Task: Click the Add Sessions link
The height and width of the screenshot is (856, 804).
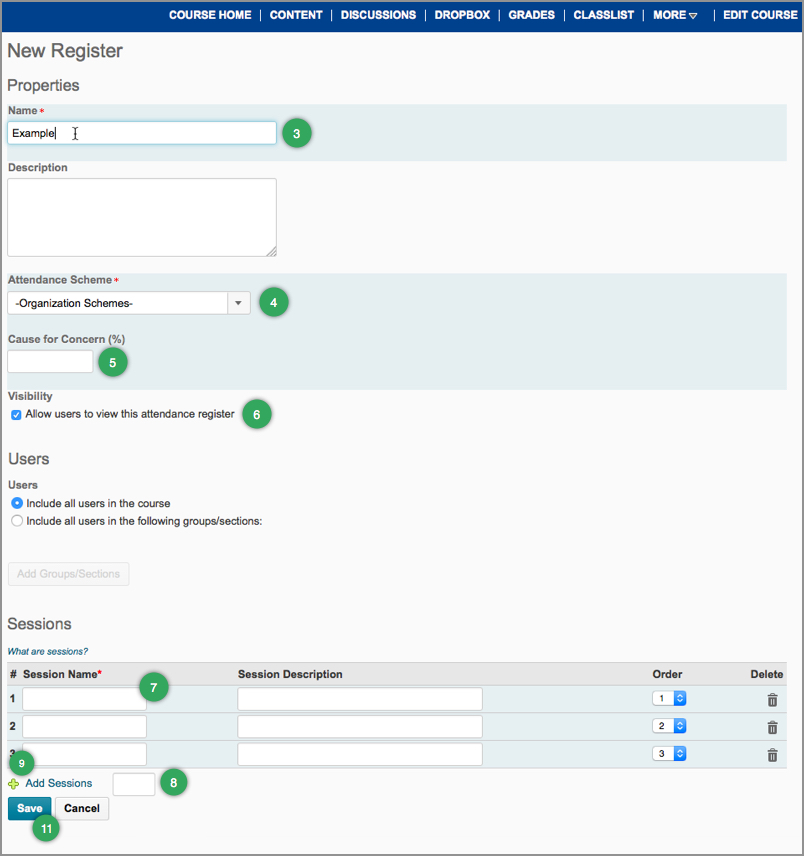Action: point(59,783)
